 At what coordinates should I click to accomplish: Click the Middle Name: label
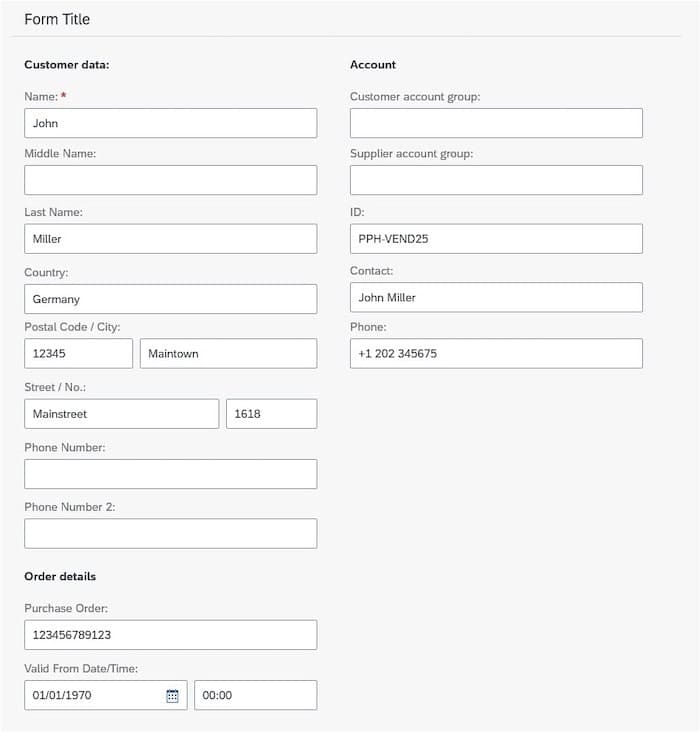[60, 154]
